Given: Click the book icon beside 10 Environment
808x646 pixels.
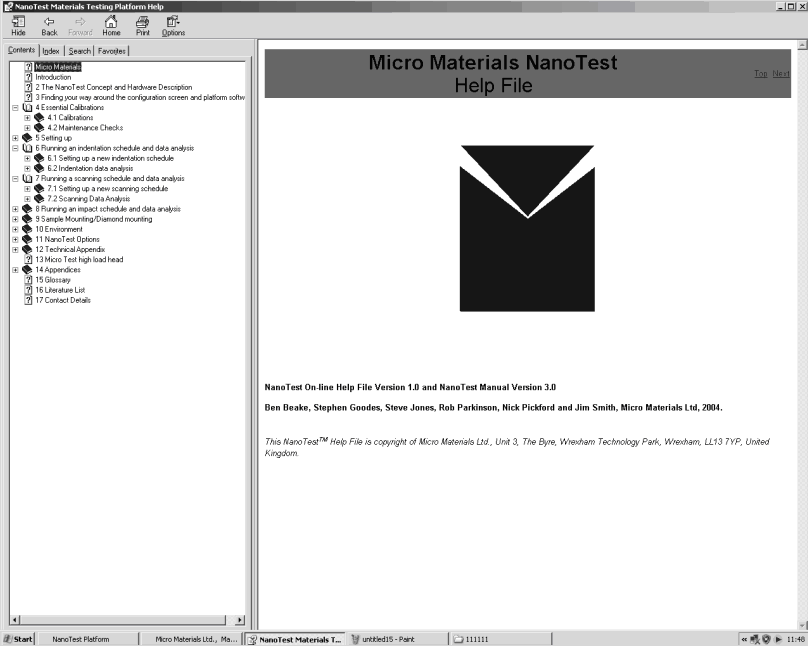Looking at the screenshot, I should pos(27,229).
